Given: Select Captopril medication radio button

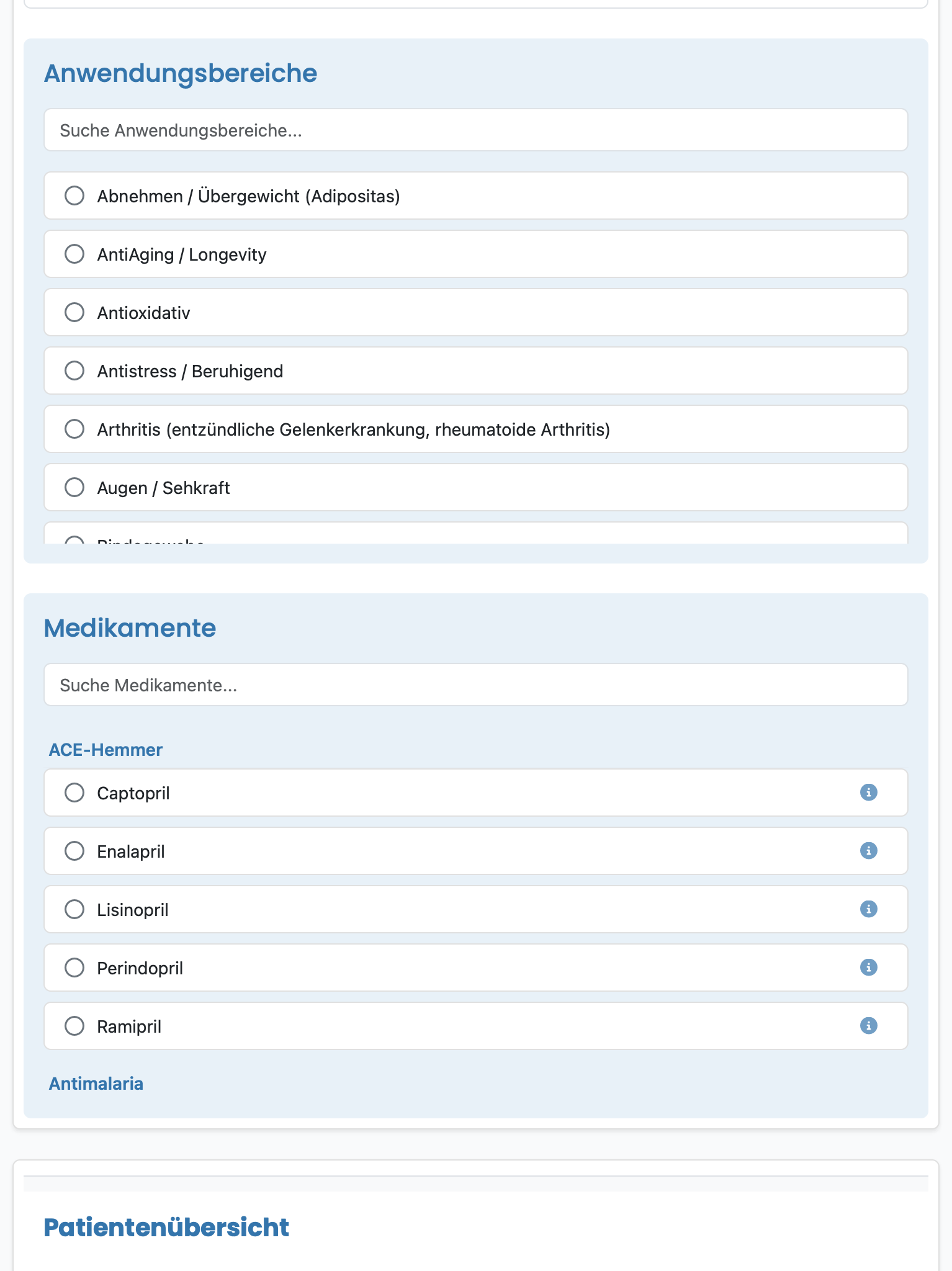Looking at the screenshot, I should [74, 793].
